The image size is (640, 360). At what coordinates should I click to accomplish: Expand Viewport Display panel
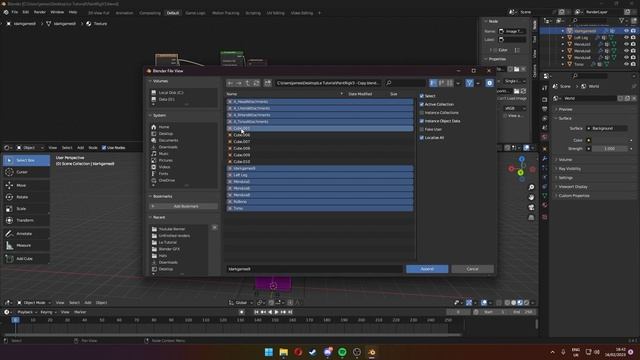coord(572,187)
